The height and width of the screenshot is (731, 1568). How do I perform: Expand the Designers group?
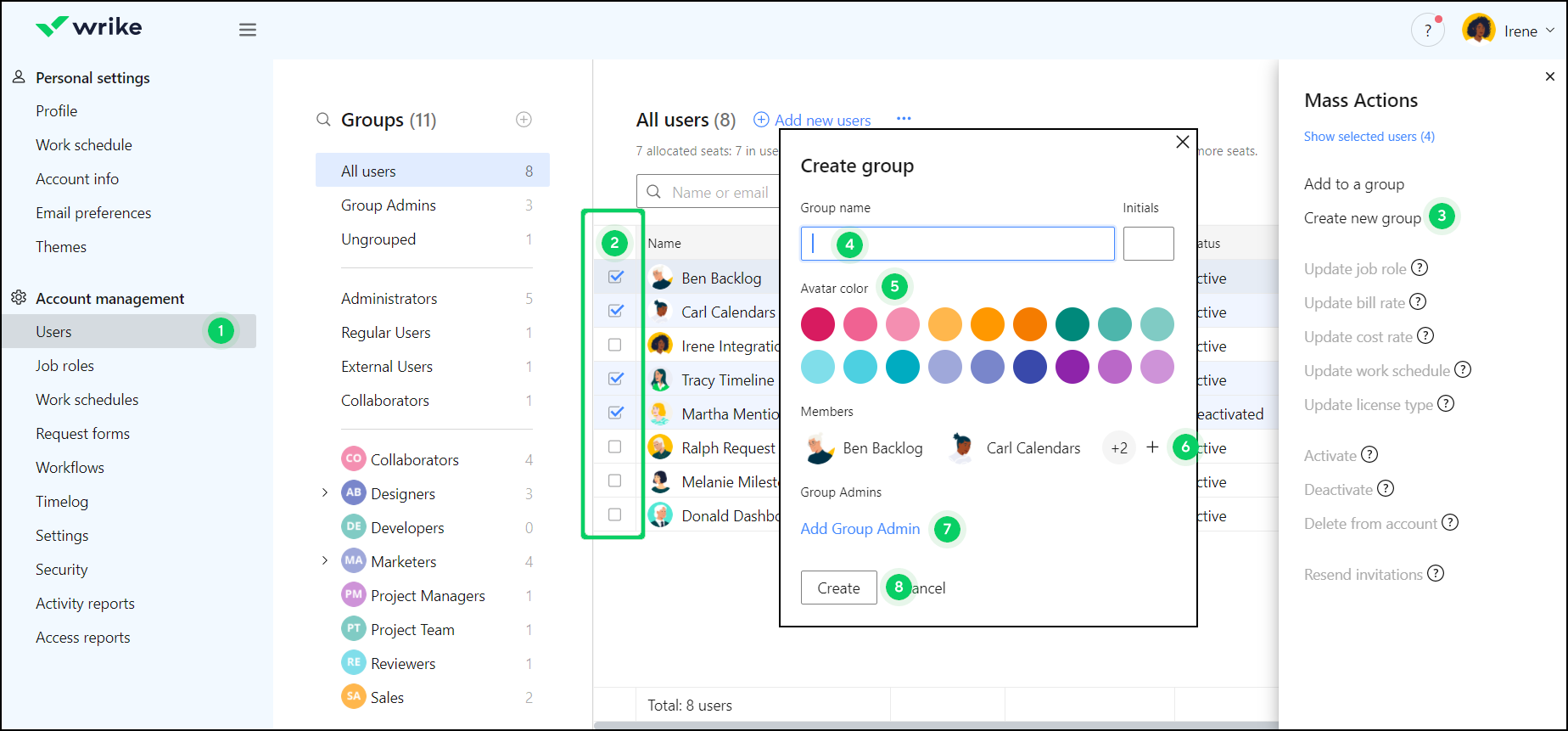[x=325, y=493]
